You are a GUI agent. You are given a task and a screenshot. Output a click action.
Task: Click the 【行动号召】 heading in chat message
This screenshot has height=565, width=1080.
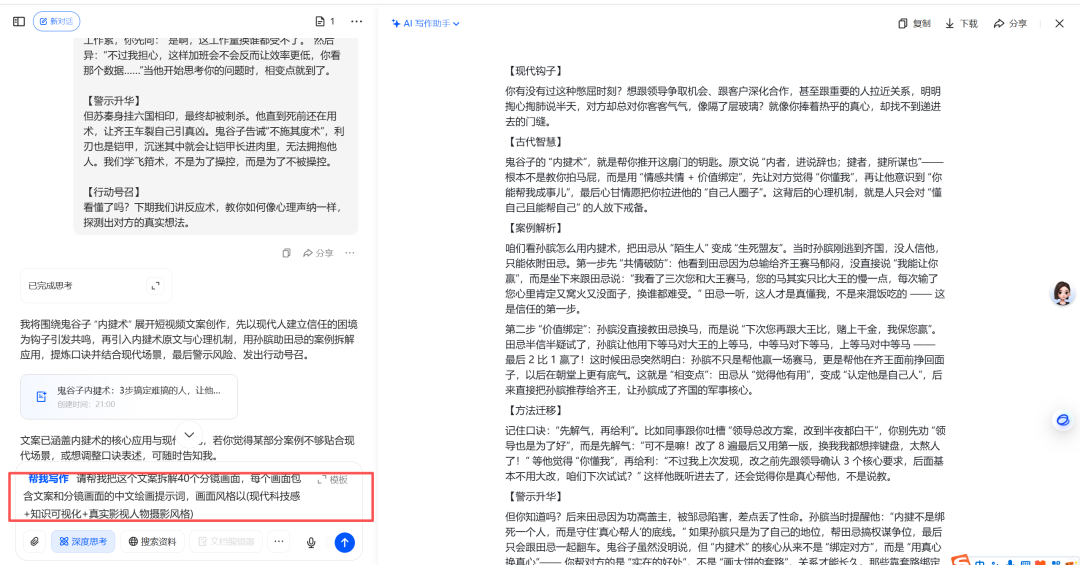point(113,192)
